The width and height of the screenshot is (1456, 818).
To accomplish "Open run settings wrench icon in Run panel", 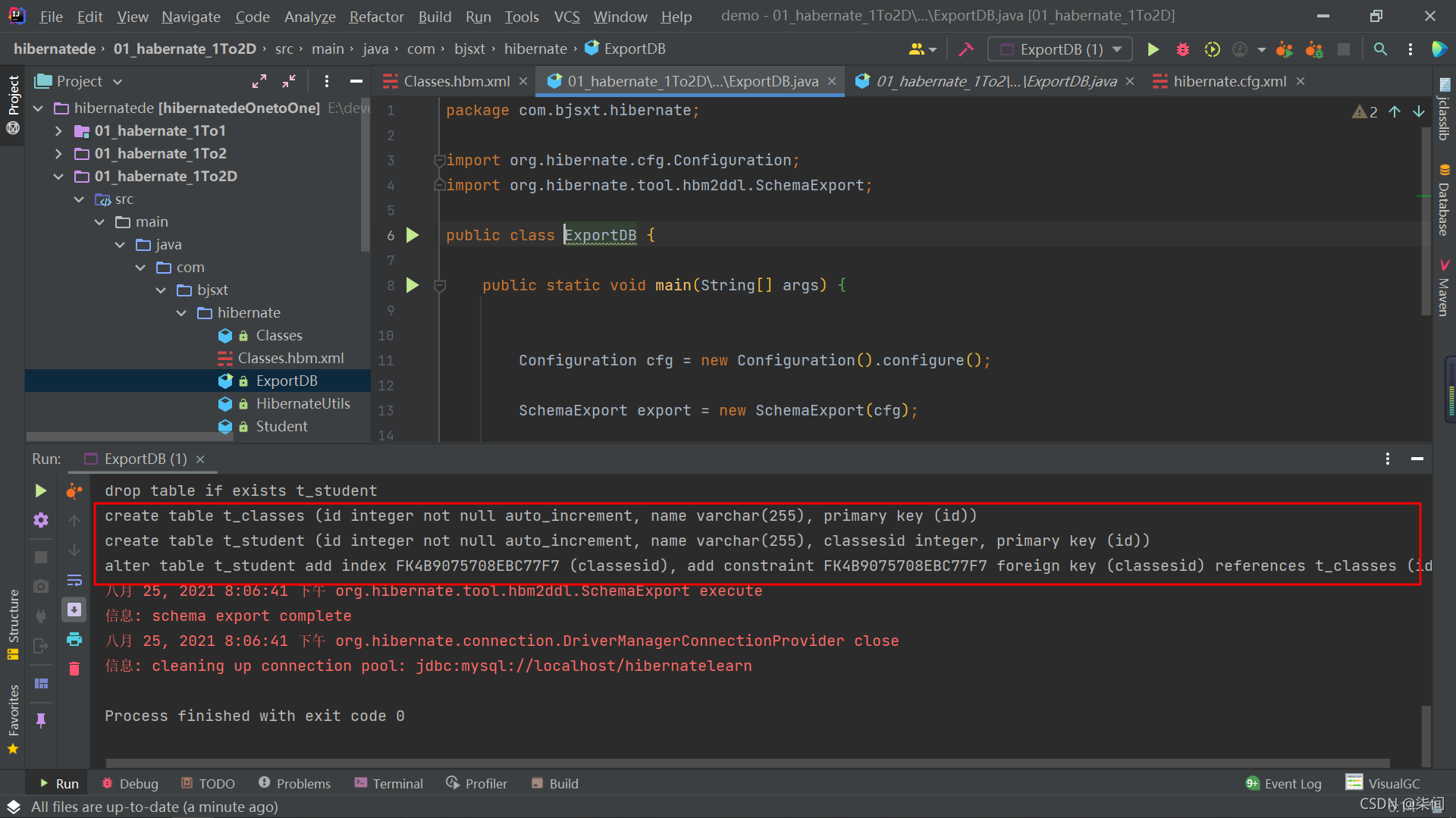I will point(41,520).
